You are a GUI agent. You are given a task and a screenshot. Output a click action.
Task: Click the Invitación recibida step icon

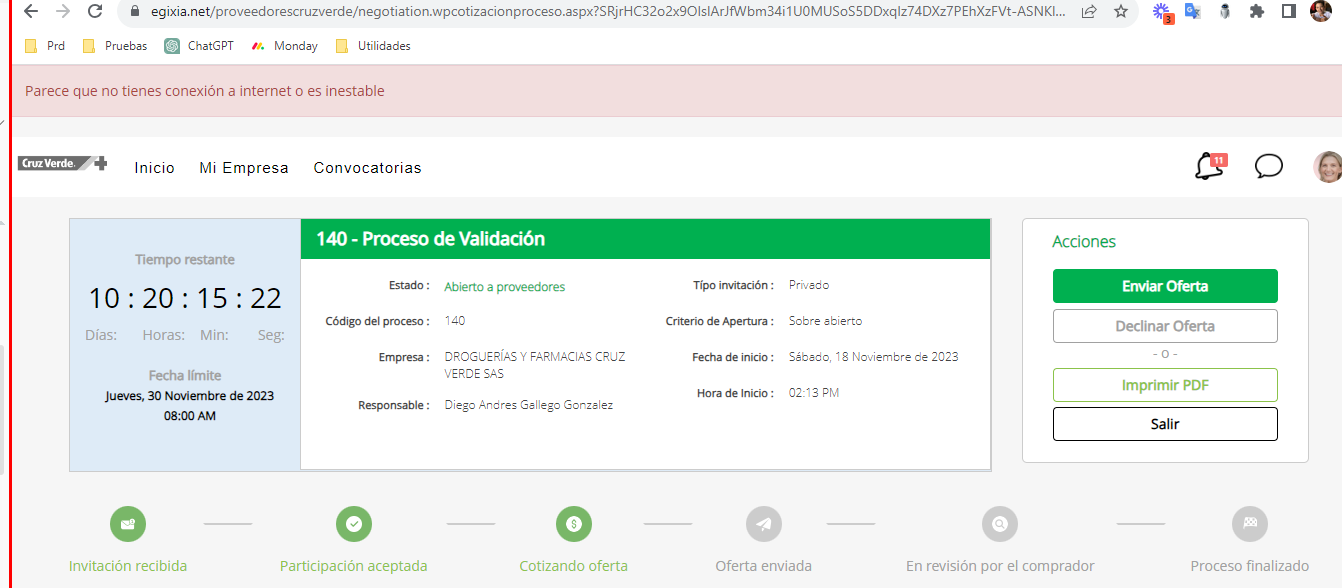tap(128, 524)
